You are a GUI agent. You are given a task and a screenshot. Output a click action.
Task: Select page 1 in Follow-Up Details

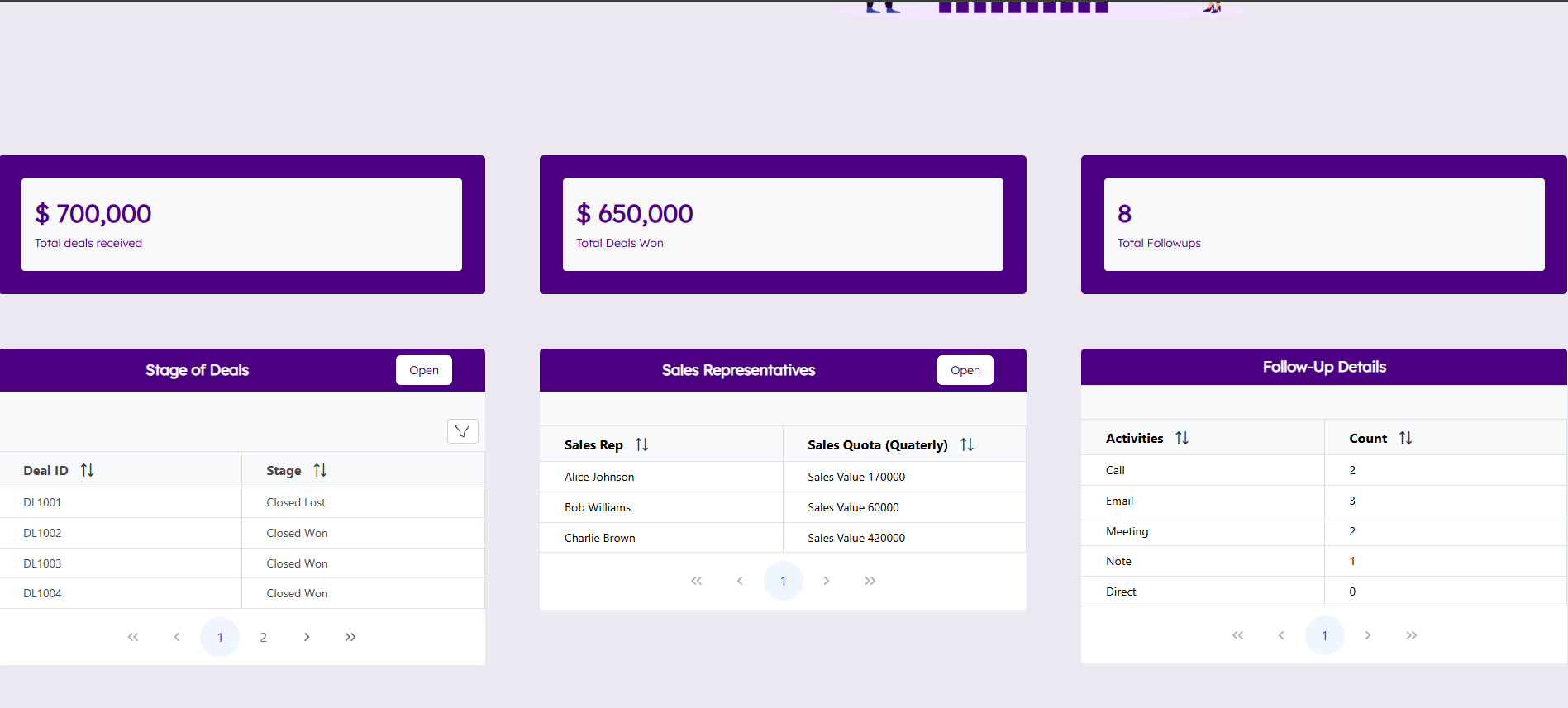[1325, 635]
